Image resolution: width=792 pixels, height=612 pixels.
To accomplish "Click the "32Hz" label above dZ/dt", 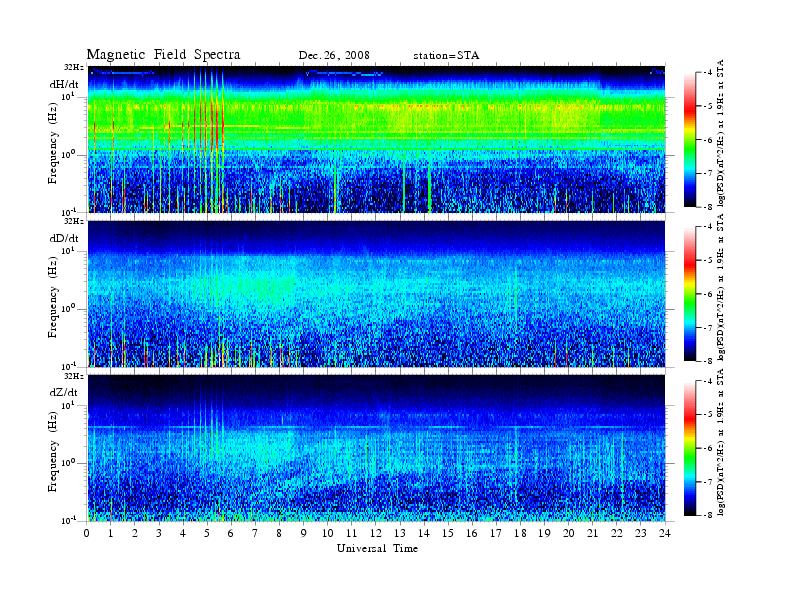I will 74,376.
